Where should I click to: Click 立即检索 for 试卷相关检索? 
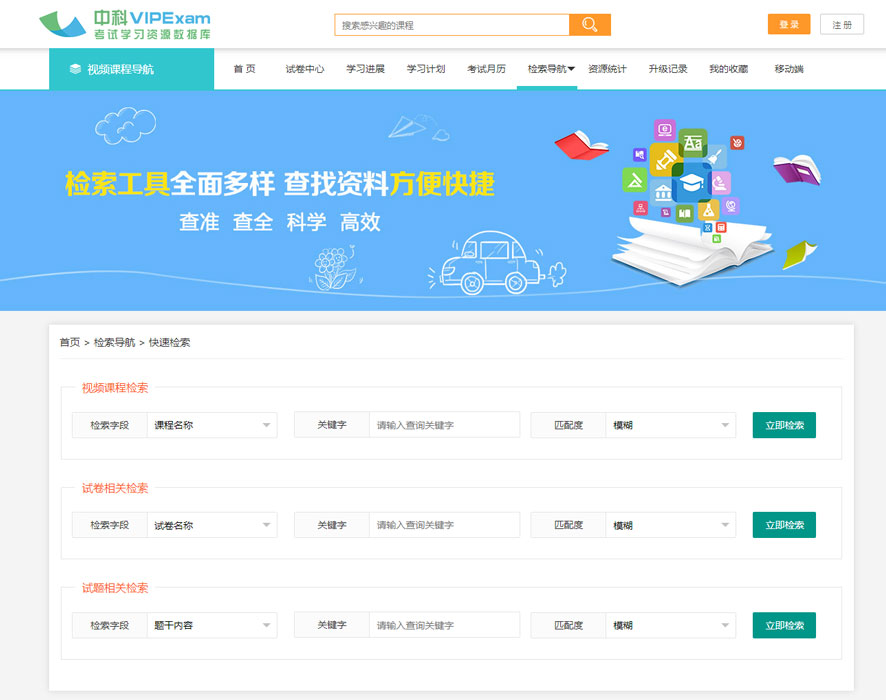point(784,525)
